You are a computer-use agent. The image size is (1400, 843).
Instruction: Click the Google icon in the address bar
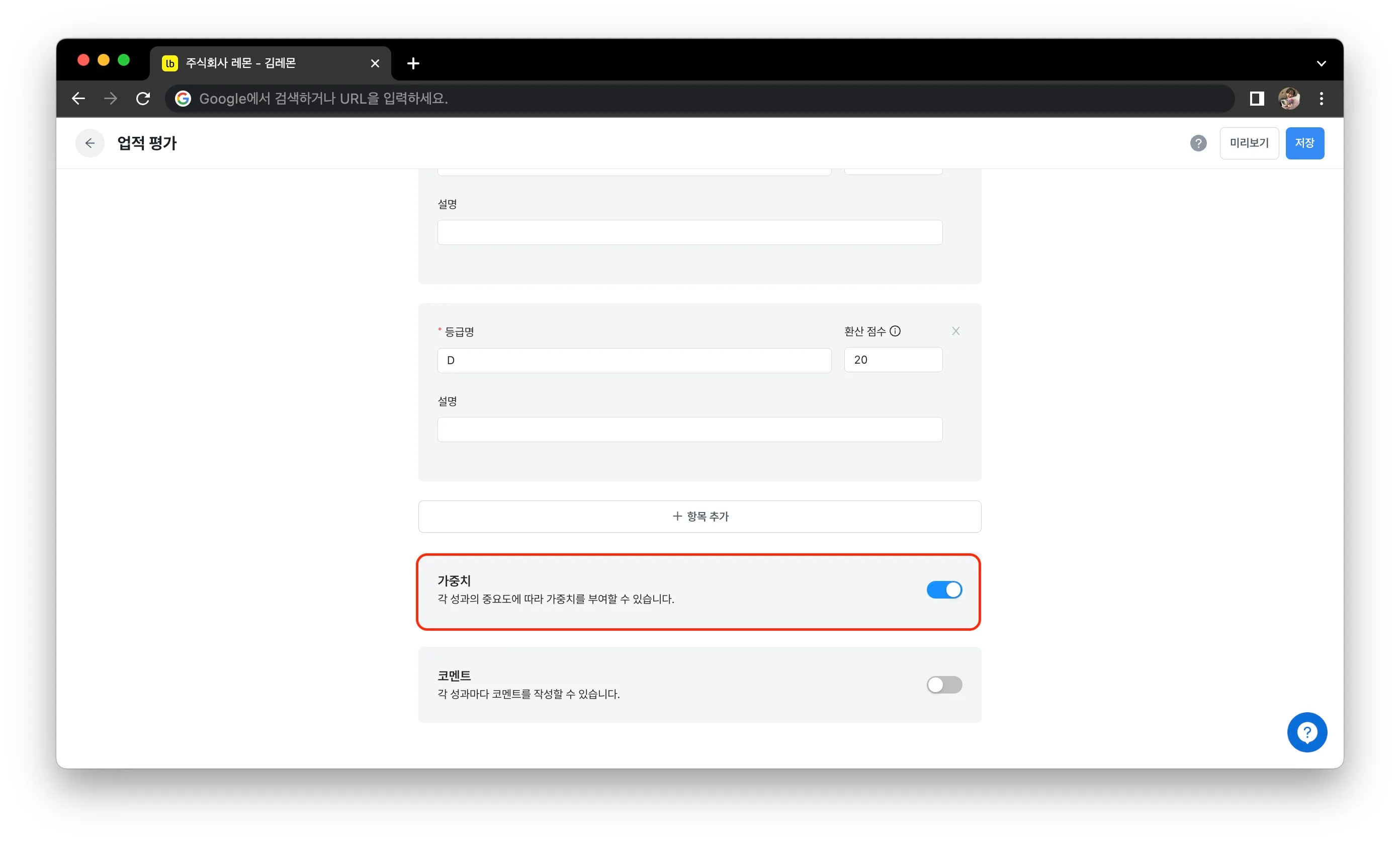[183, 98]
